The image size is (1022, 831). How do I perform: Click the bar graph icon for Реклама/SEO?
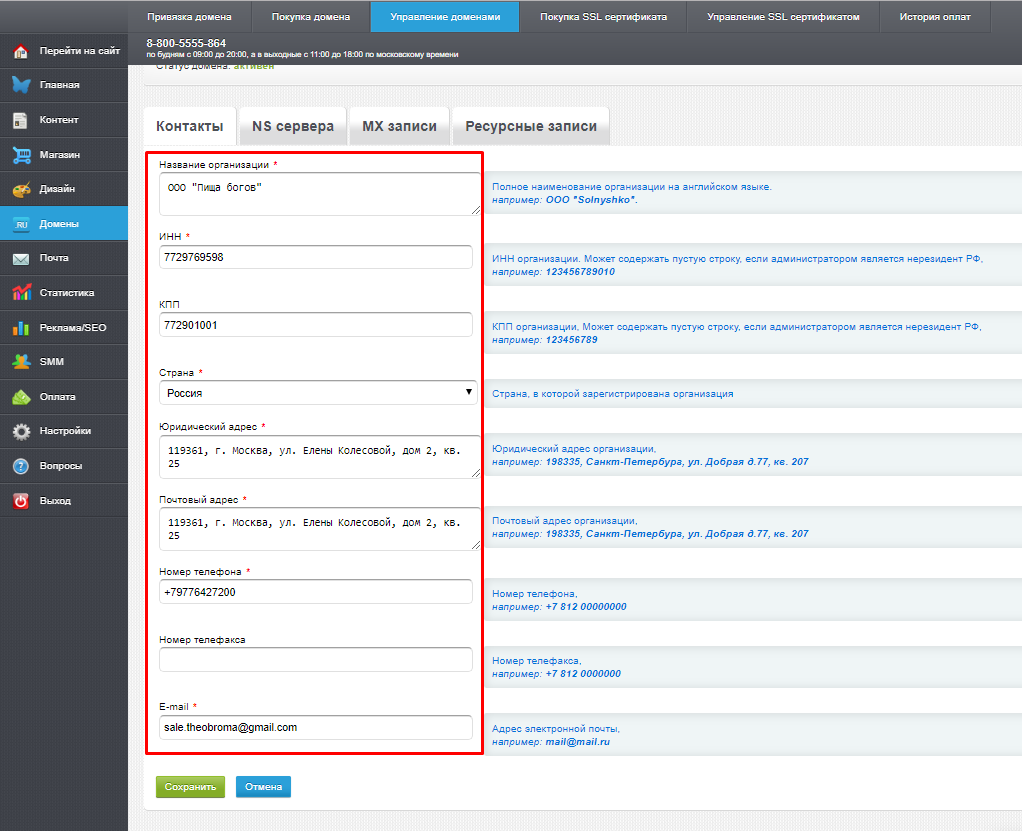[21, 328]
